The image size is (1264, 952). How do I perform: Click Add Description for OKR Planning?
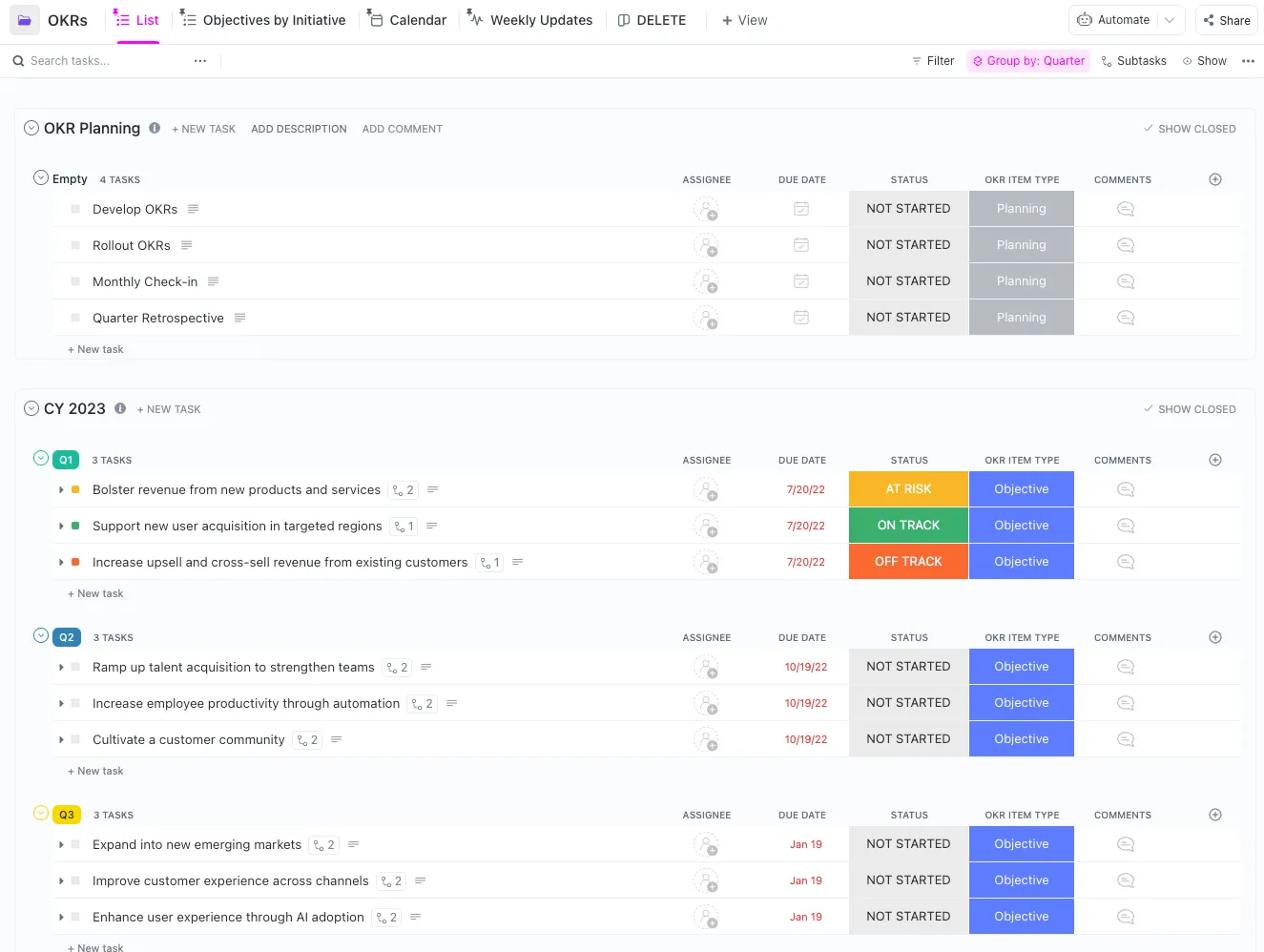click(x=299, y=129)
